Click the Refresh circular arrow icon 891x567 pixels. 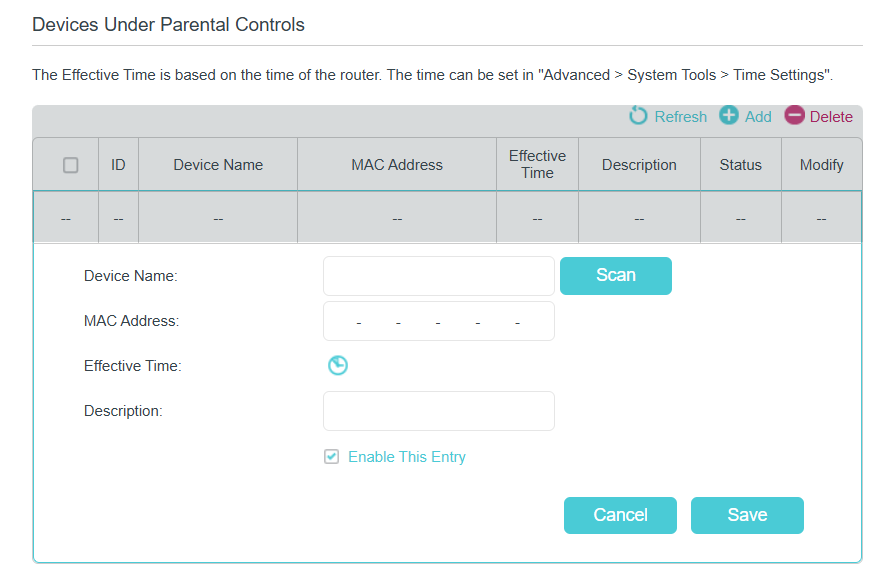(638, 116)
